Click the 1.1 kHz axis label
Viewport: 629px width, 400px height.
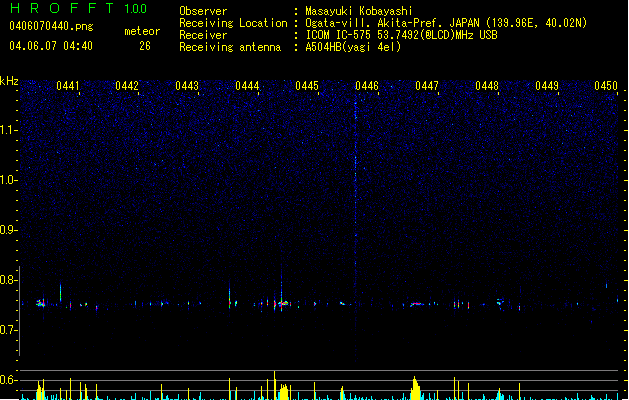click(8, 130)
